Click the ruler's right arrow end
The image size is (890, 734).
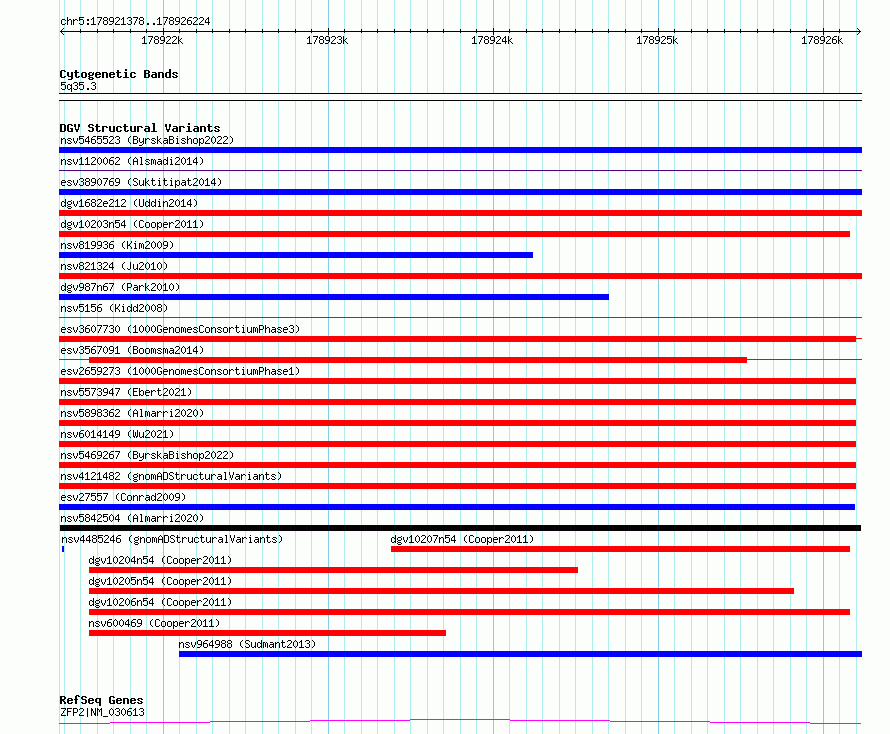[x=859, y=32]
